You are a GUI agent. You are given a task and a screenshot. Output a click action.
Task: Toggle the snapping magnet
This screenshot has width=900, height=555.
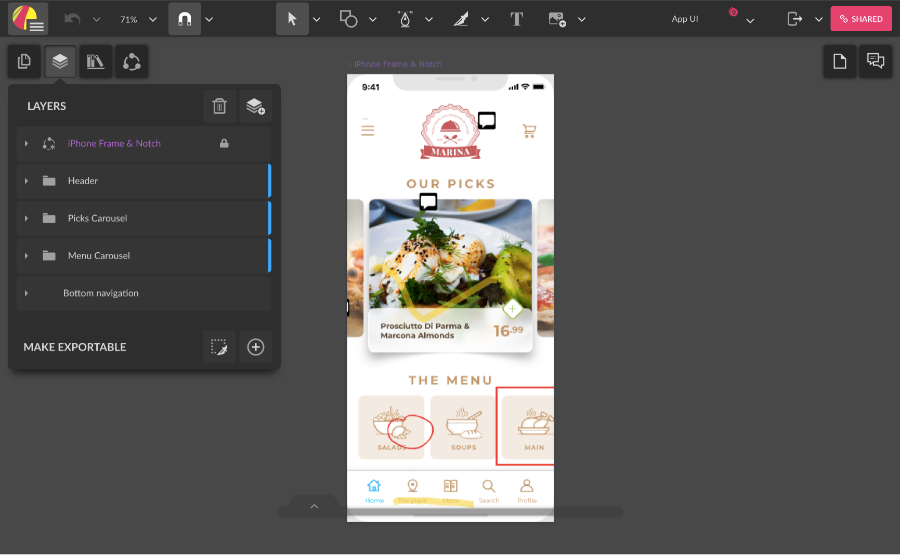tap(184, 19)
